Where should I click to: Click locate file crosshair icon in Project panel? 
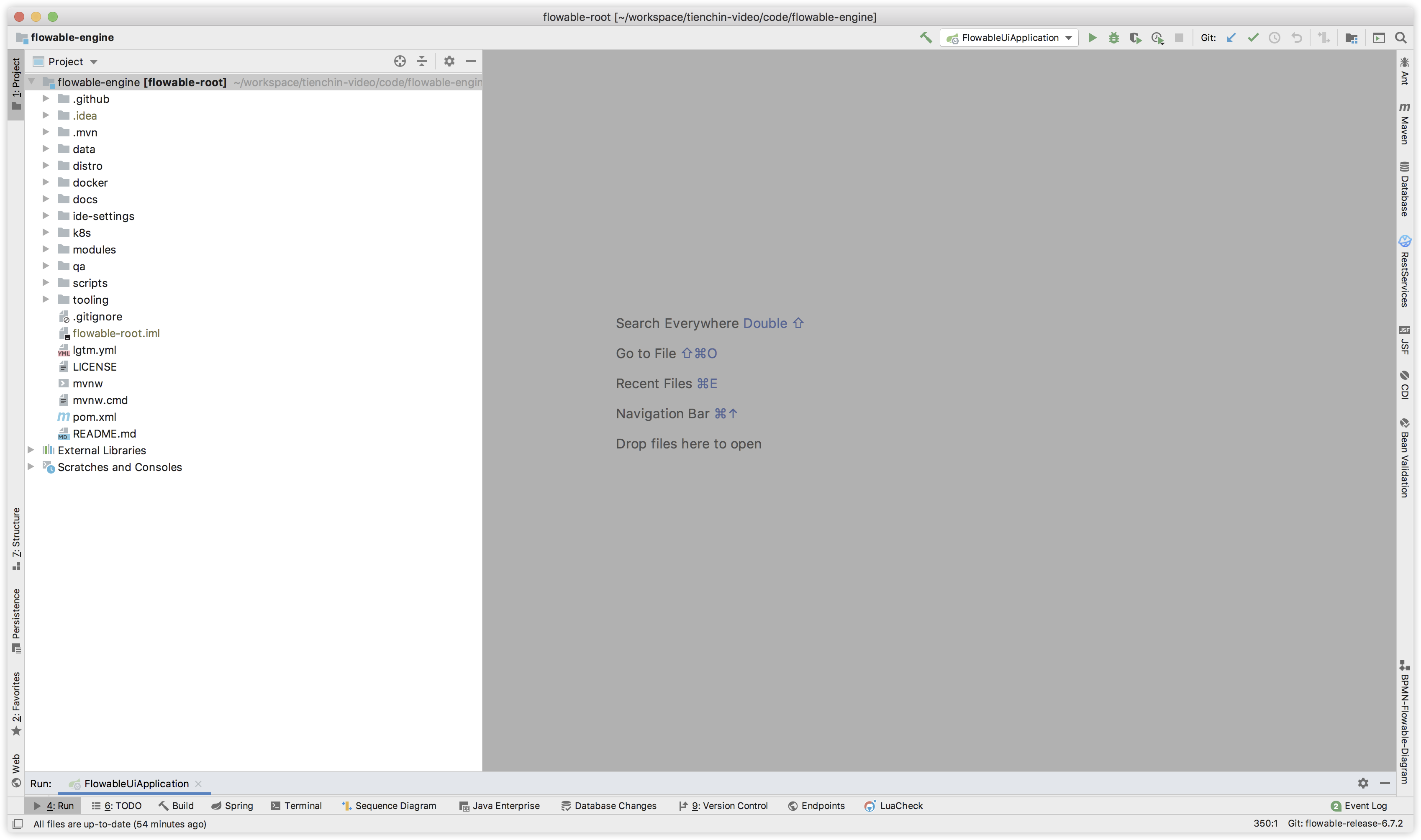pos(400,61)
